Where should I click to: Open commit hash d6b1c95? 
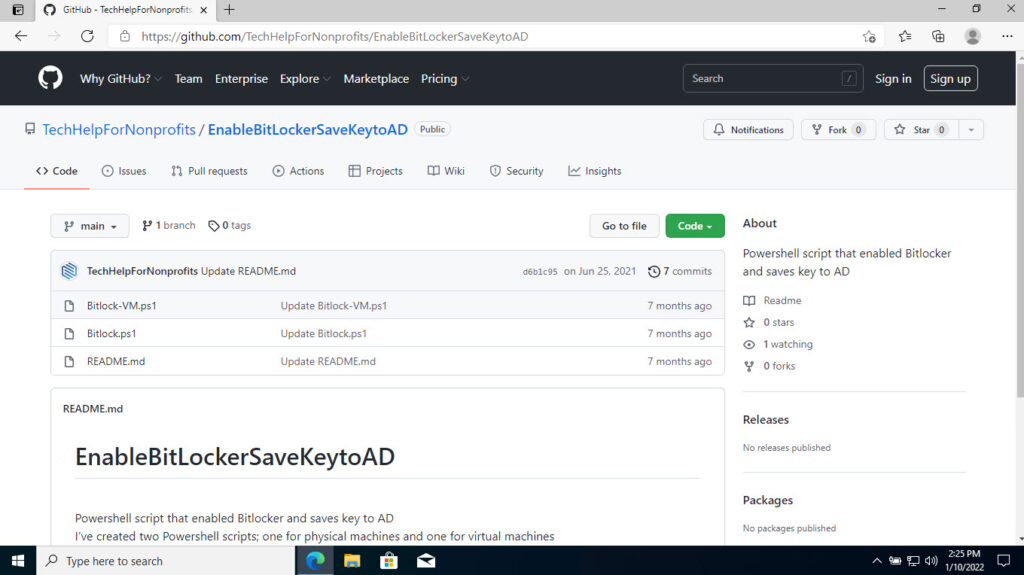tap(540, 272)
